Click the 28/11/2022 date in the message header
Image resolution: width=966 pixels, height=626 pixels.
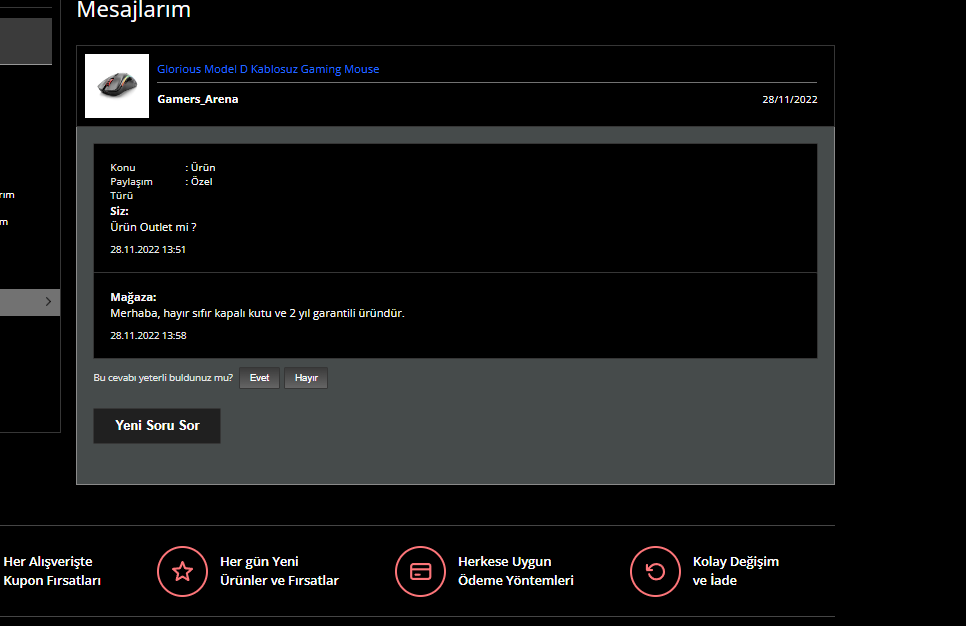789,99
